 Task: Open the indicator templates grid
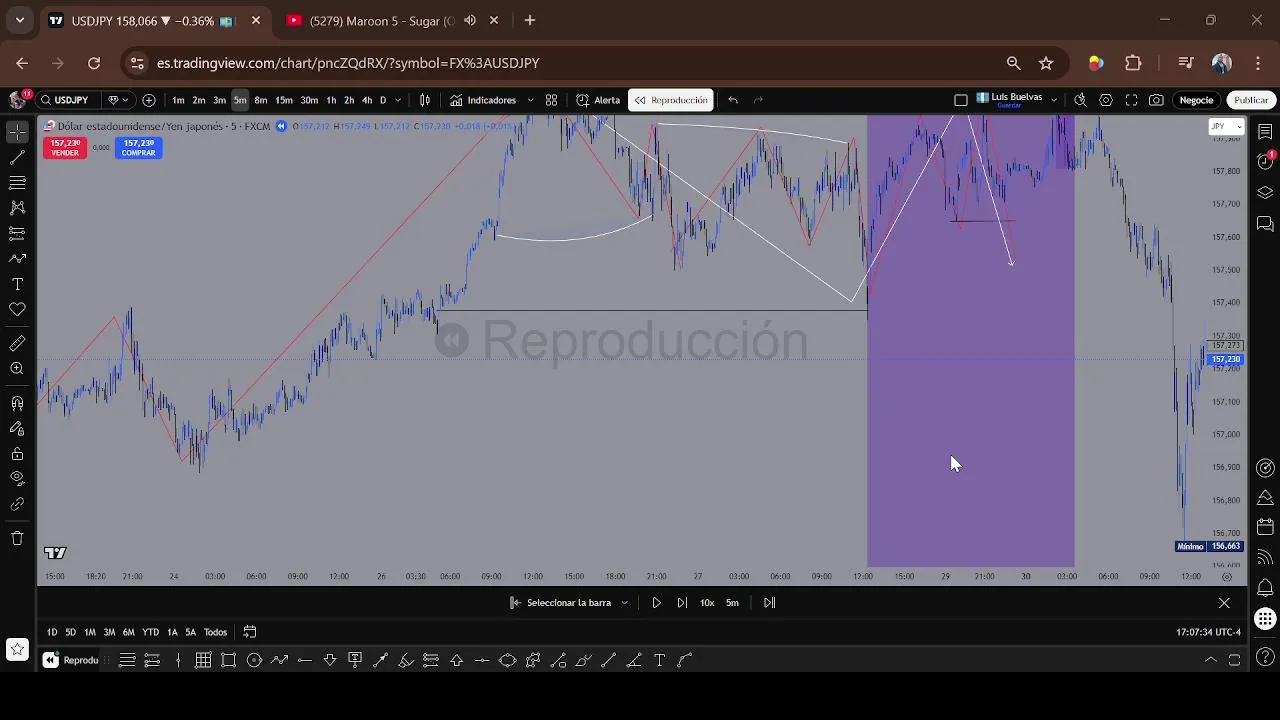[551, 100]
